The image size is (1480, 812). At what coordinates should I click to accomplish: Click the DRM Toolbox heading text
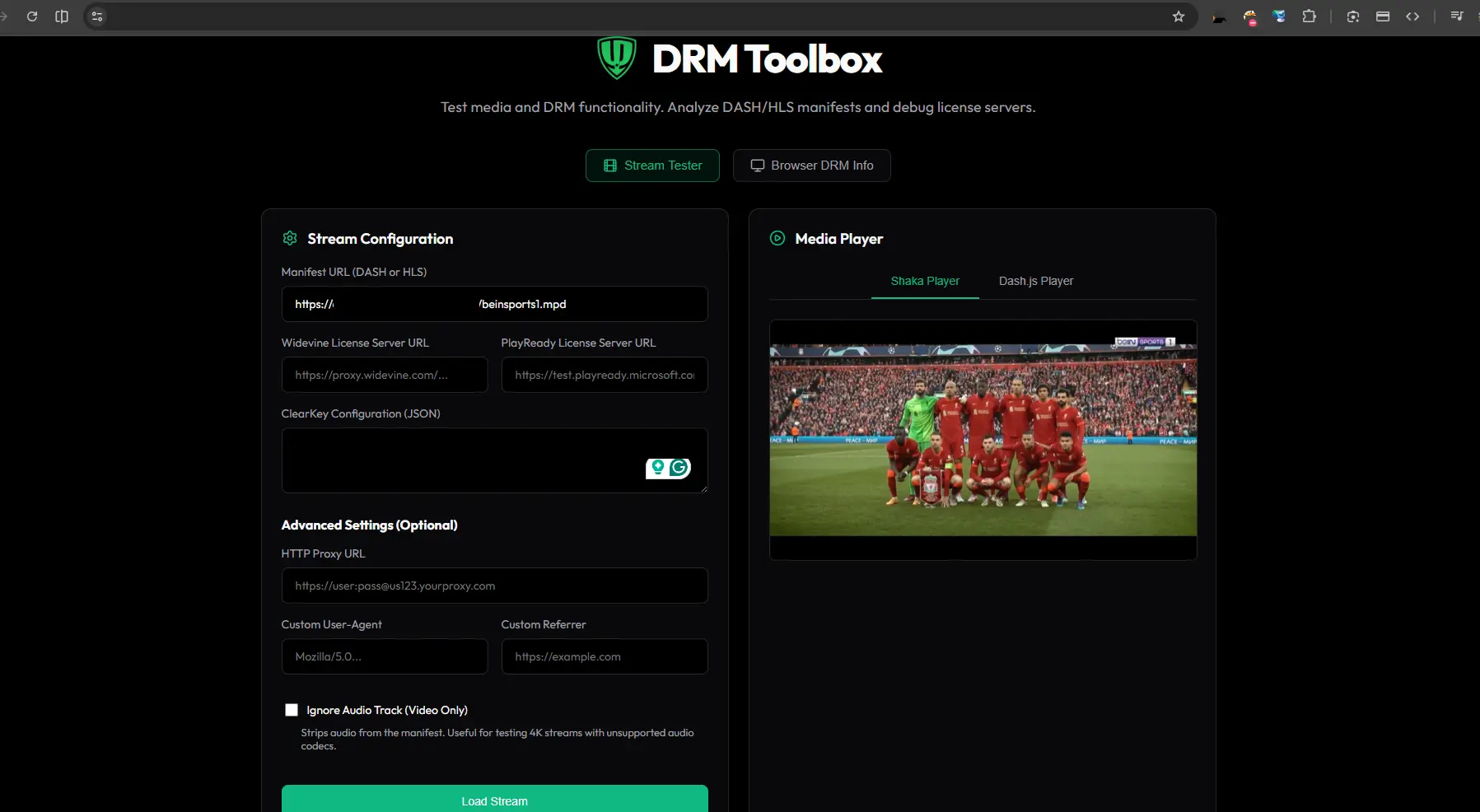(x=767, y=59)
